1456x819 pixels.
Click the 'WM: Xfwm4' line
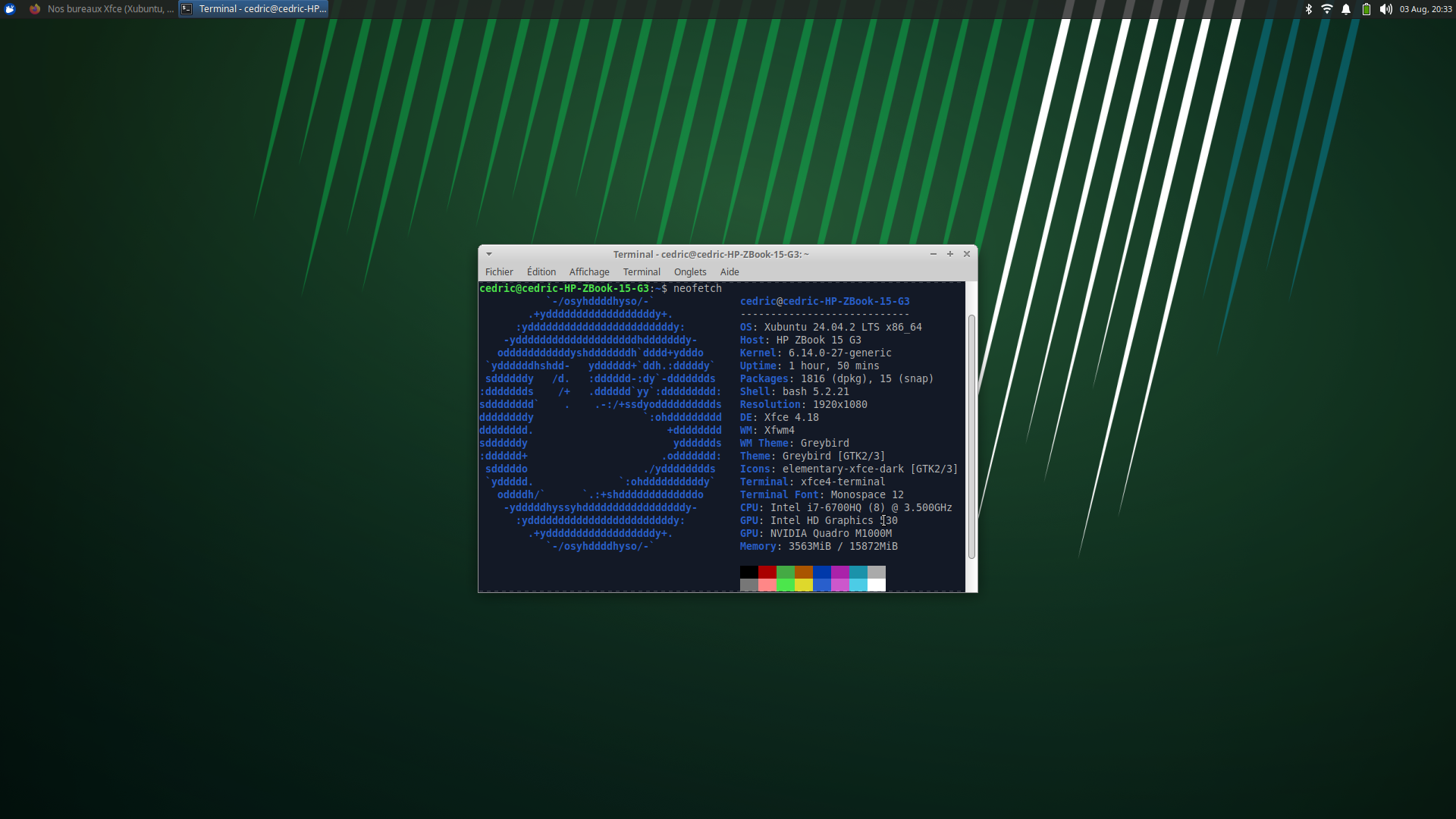[767, 431]
